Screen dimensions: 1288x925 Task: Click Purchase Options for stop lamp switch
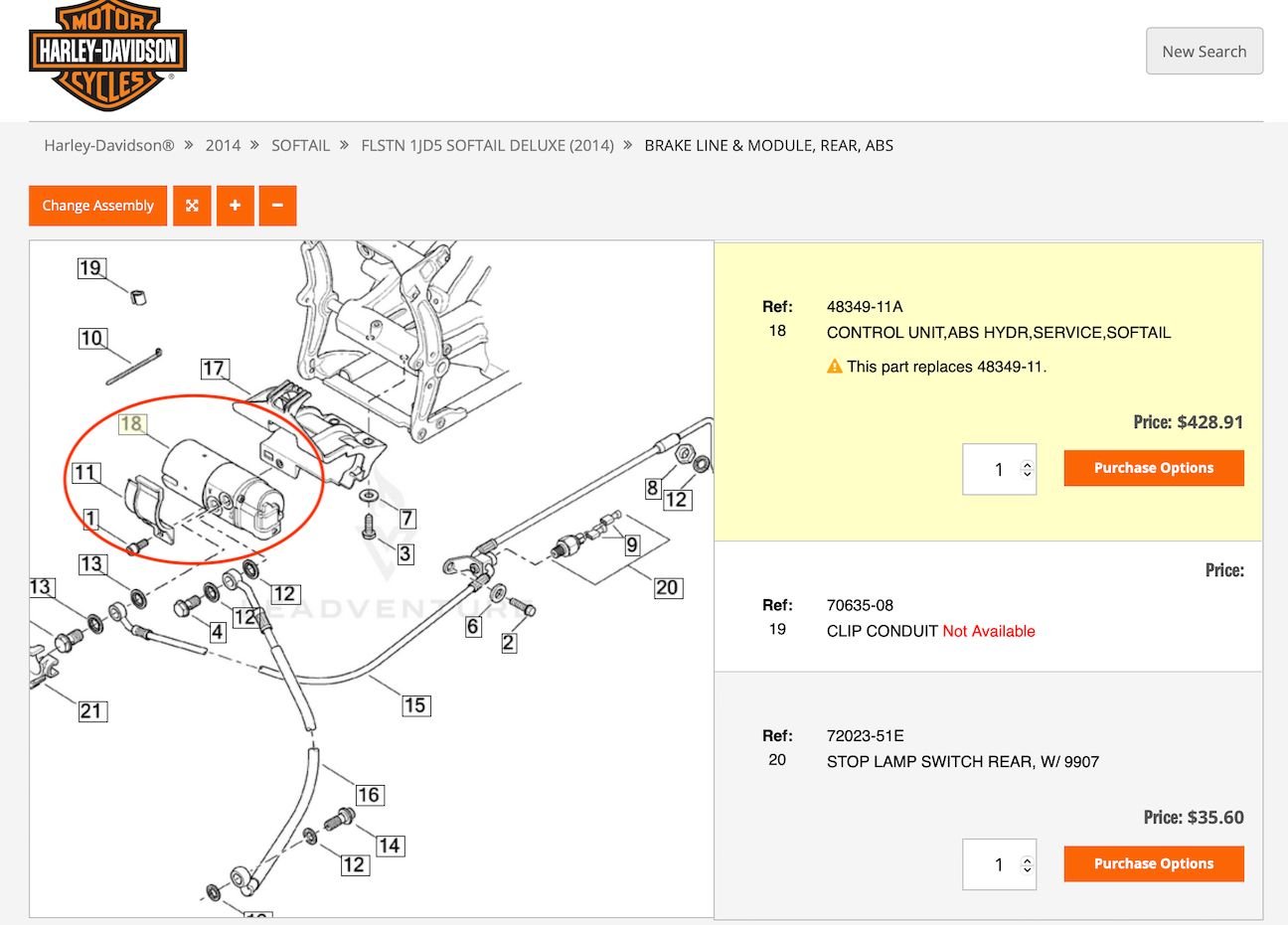1153,863
